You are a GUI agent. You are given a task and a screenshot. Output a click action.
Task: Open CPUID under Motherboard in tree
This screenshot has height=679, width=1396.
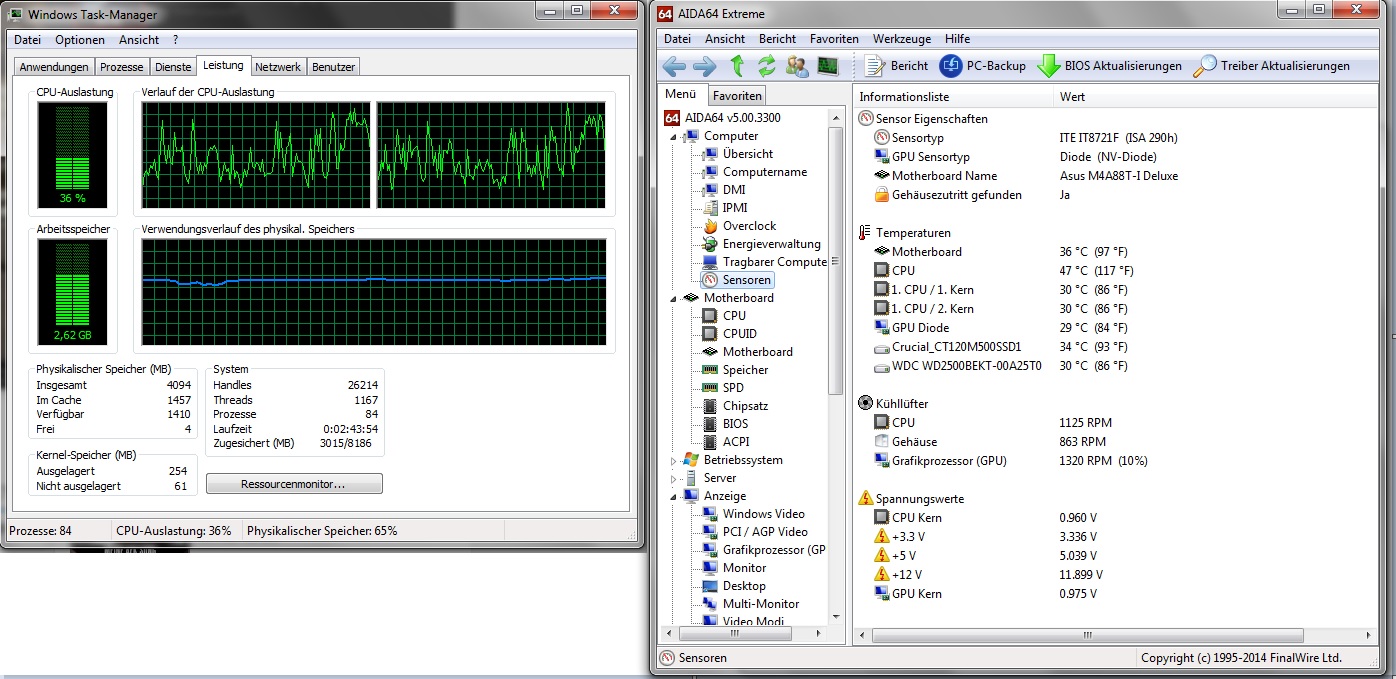[739, 334]
